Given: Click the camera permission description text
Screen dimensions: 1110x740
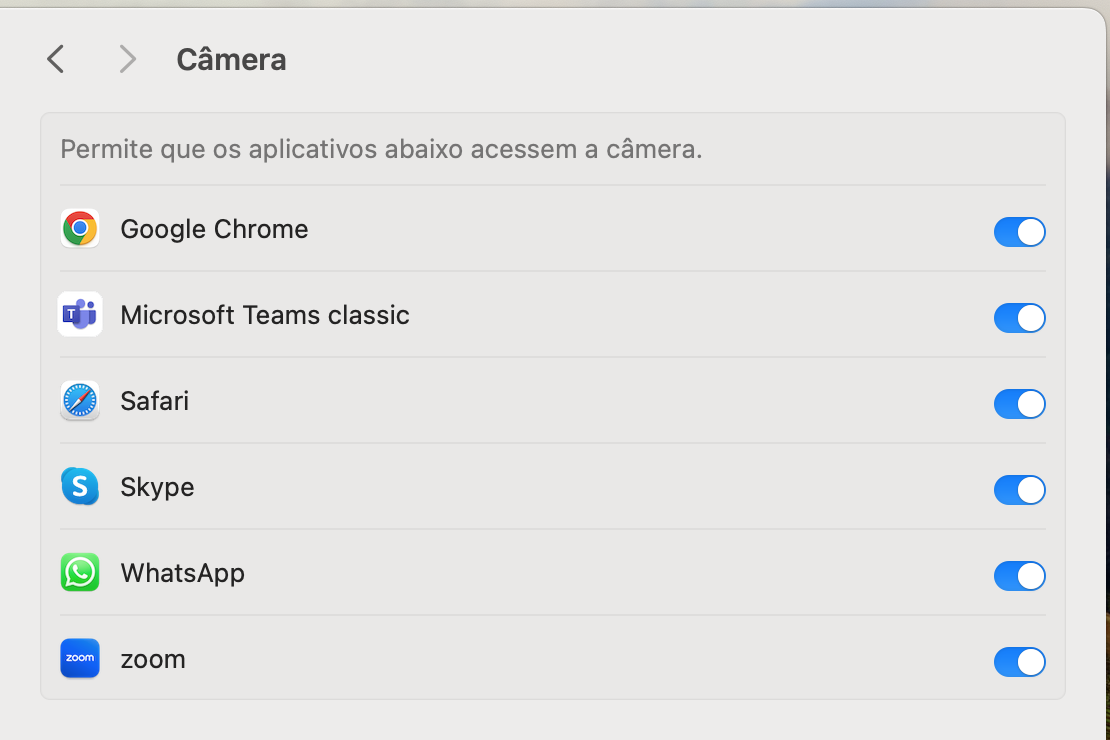Looking at the screenshot, I should click(381, 149).
